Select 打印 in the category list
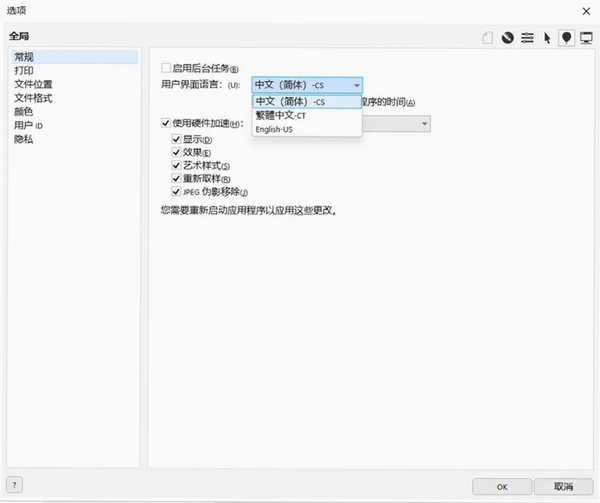This screenshot has height=503, width=600. tap(74, 70)
